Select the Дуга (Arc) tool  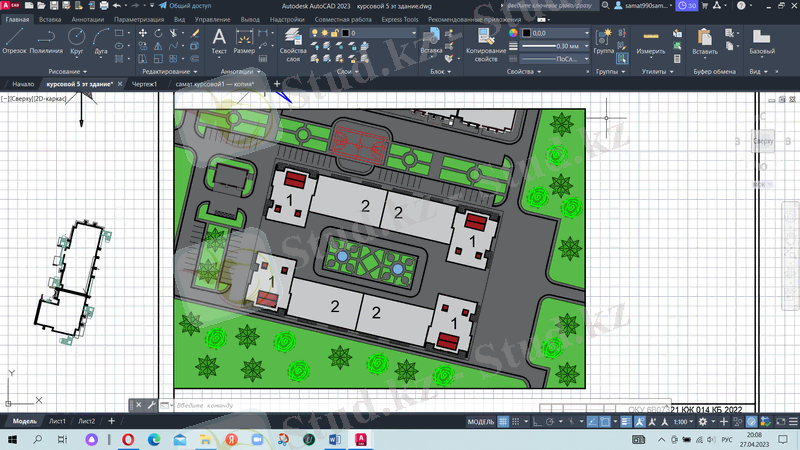point(101,40)
